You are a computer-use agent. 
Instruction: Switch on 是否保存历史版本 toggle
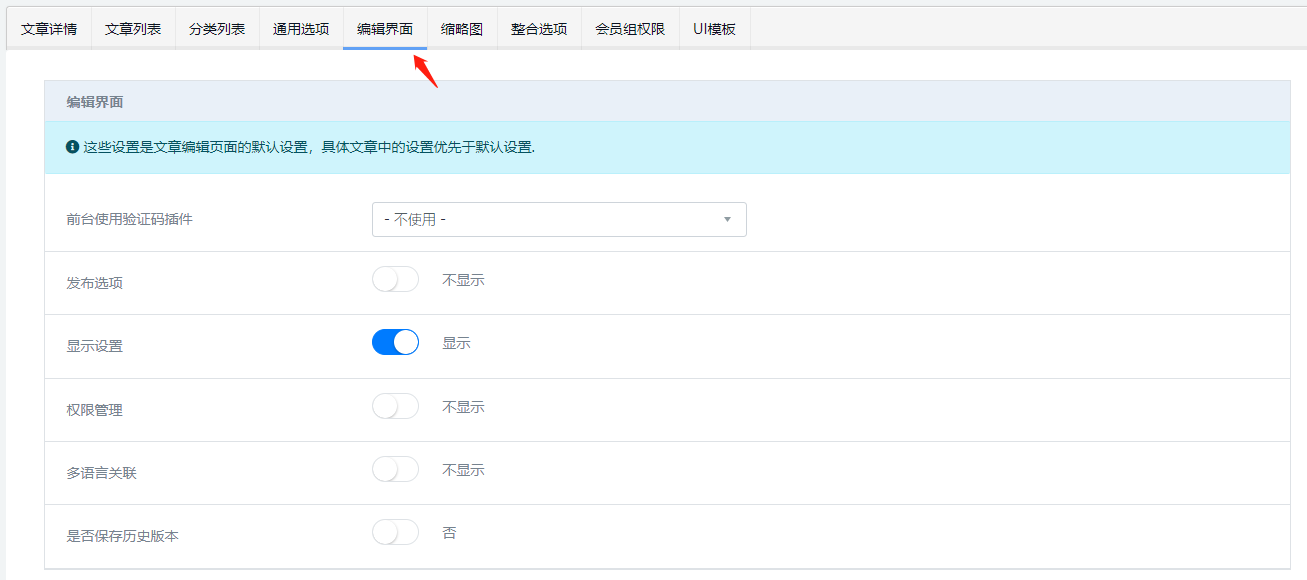tap(395, 533)
